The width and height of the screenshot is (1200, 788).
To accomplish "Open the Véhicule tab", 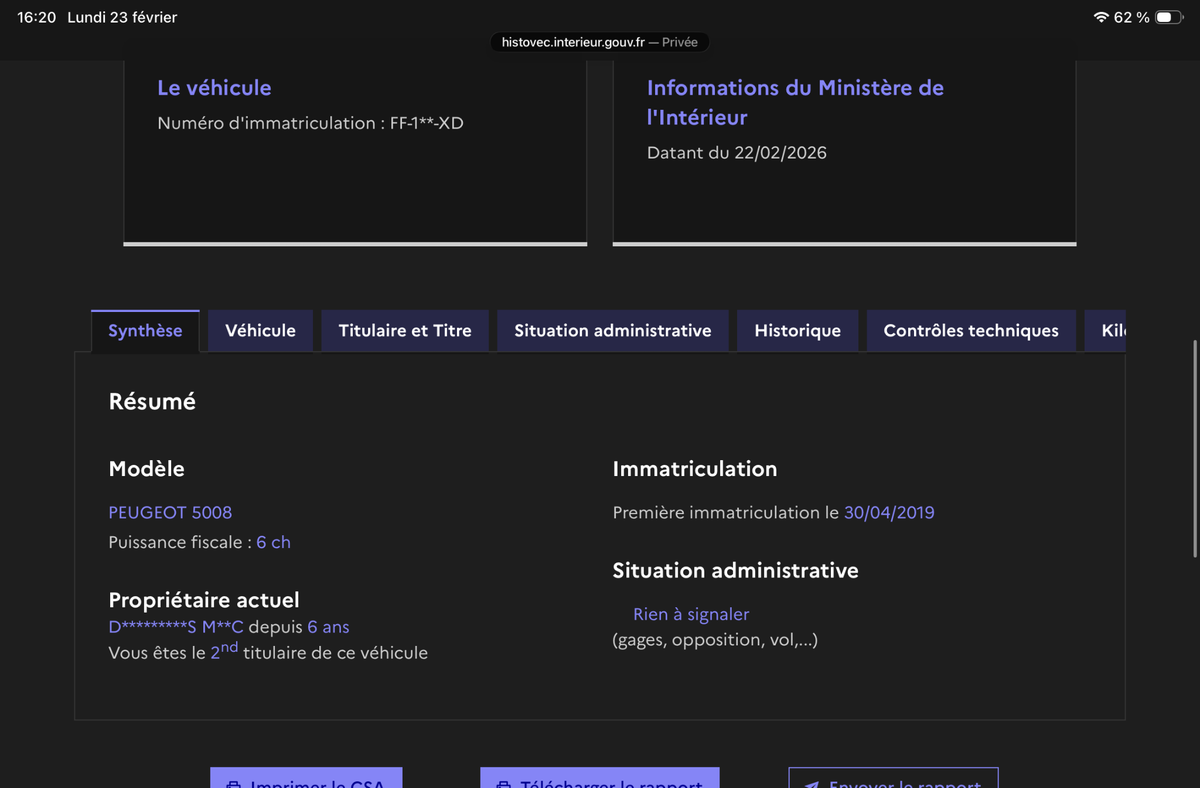I will (x=260, y=331).
